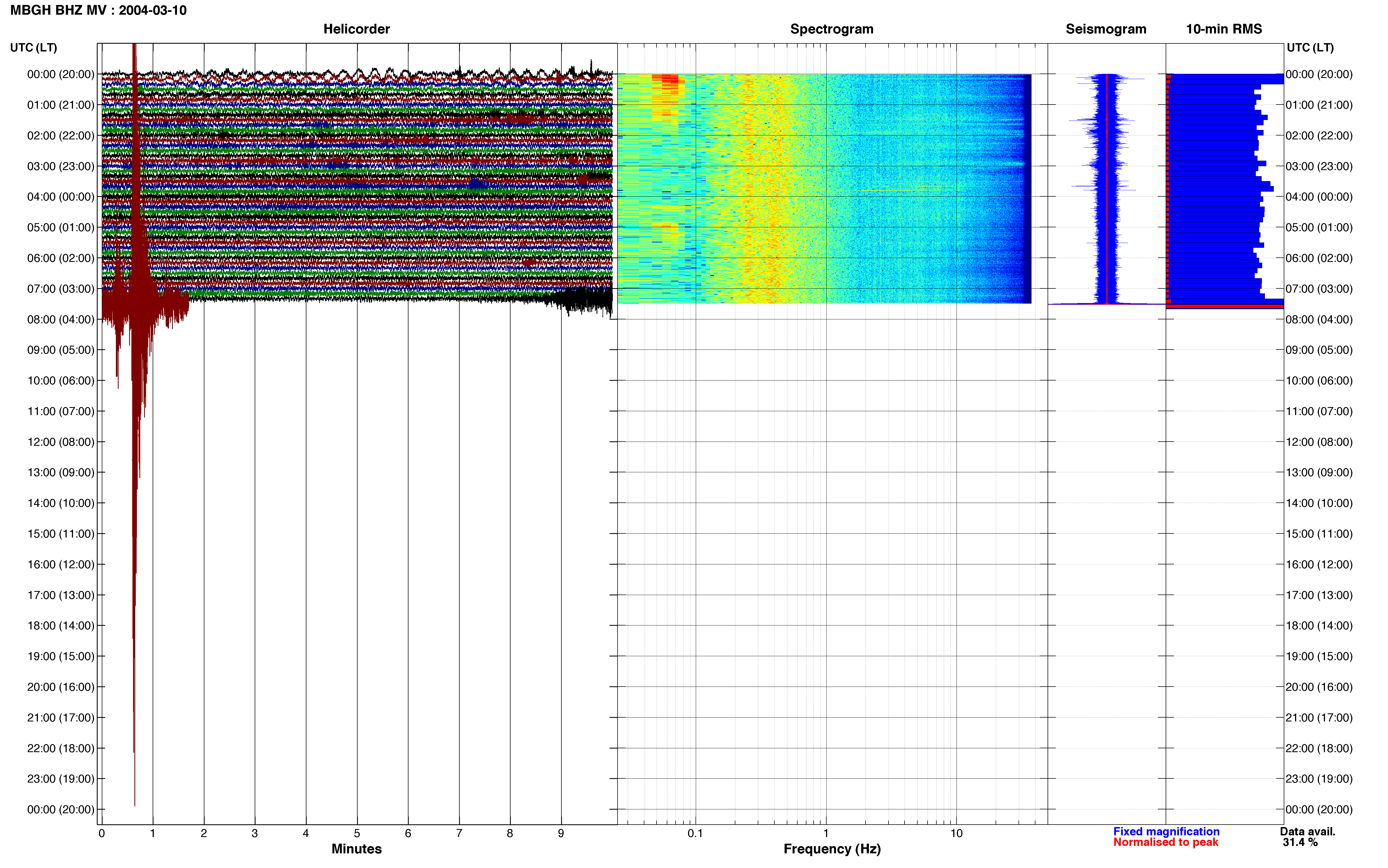Click the right 10:00 (06:00) time label
This screenshot has width=1388, height=868.
coord(1319,380)
